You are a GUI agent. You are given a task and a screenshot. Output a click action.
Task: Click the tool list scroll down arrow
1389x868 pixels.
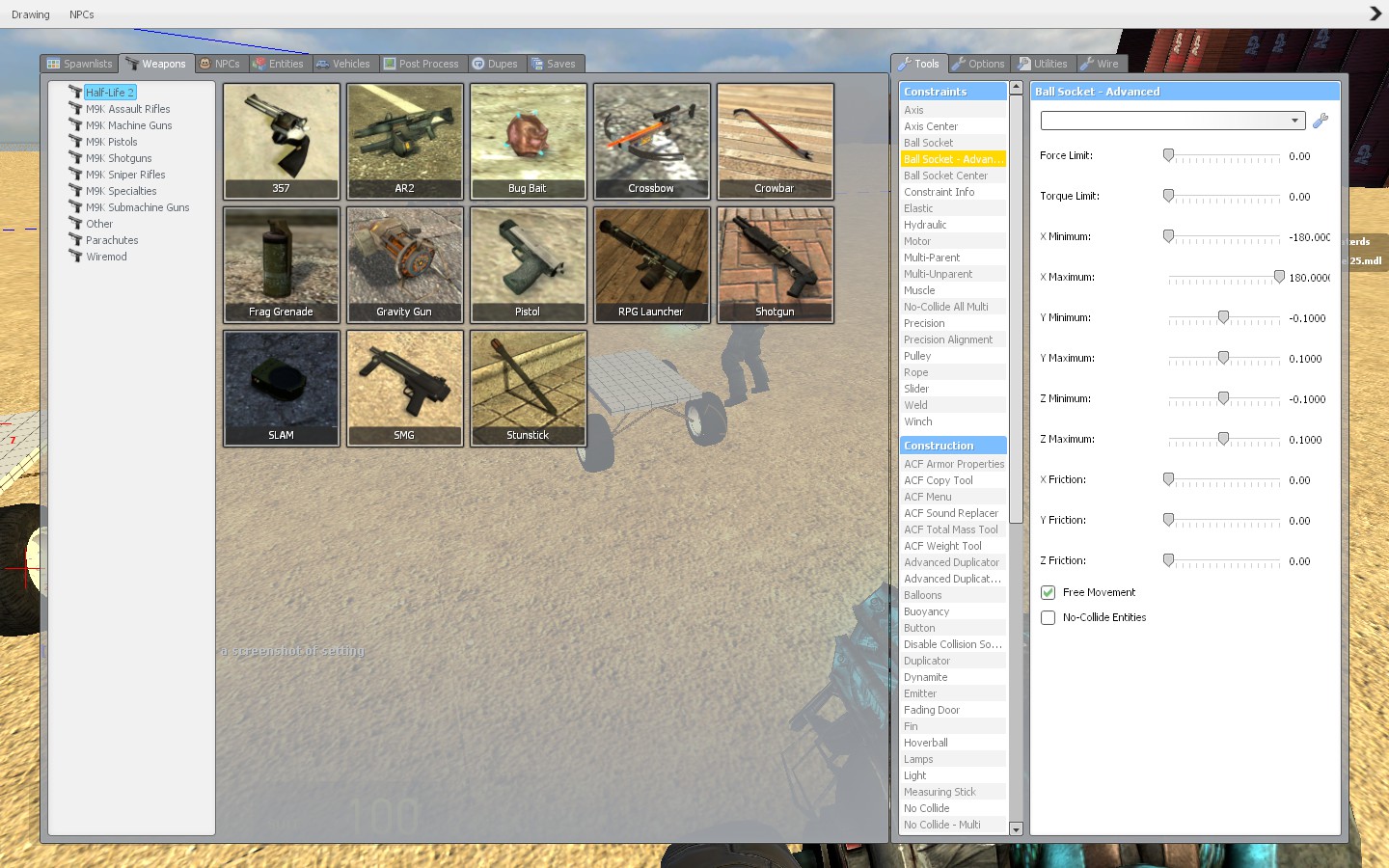point(1016,828)
